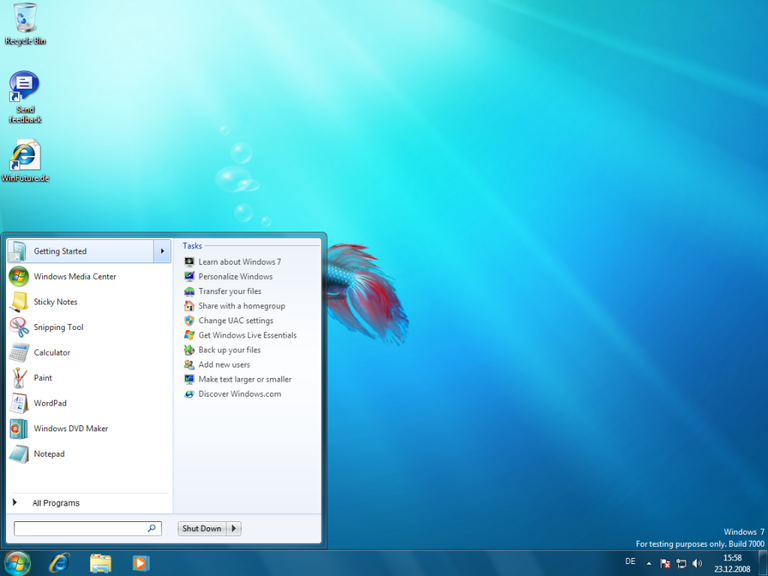This screenshot has height=576, width=768.
Task: Select Back up your files task
Action: (222, 350)
